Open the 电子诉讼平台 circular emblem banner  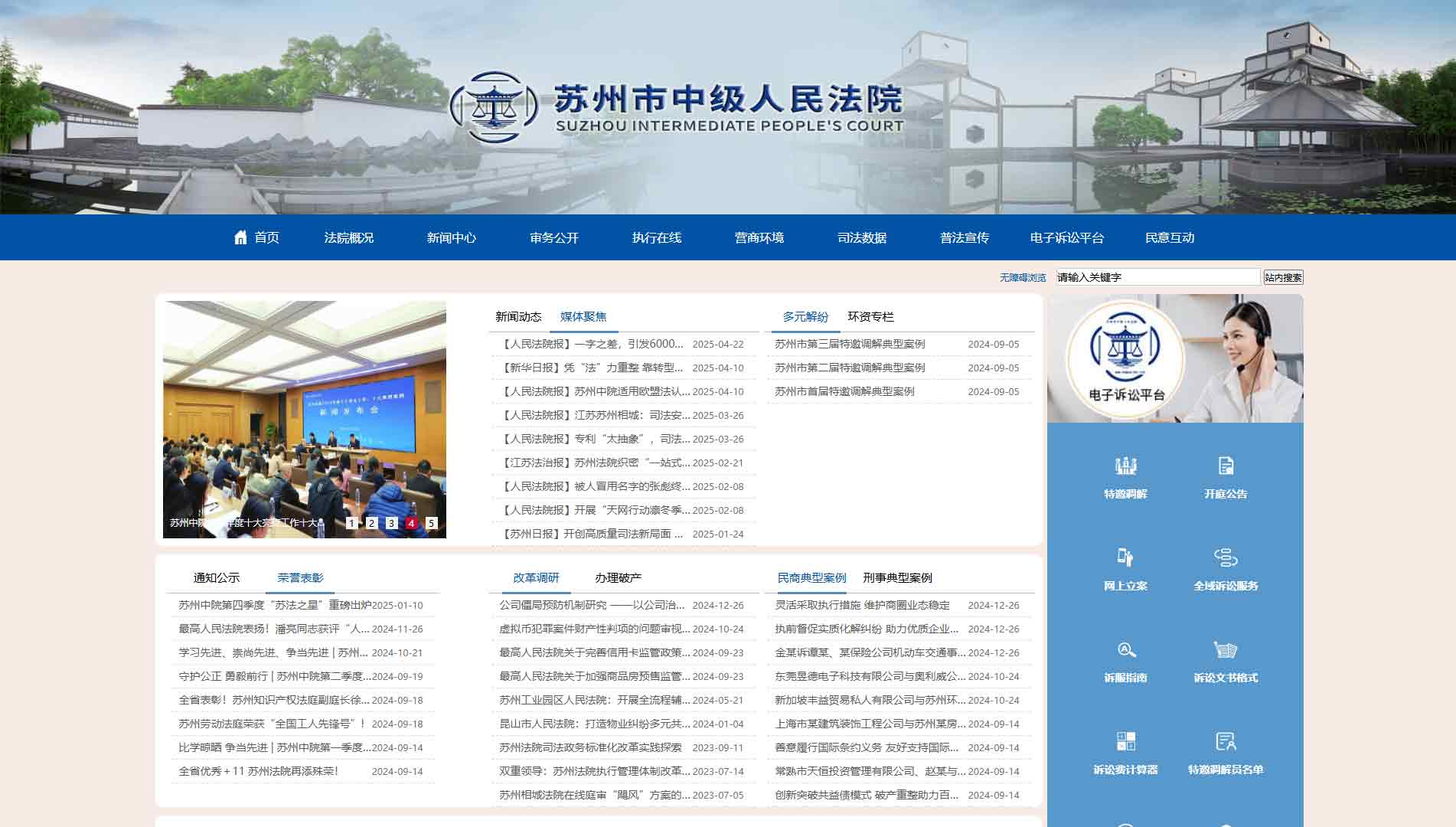pyautogui.click(x=1125, y=358)
